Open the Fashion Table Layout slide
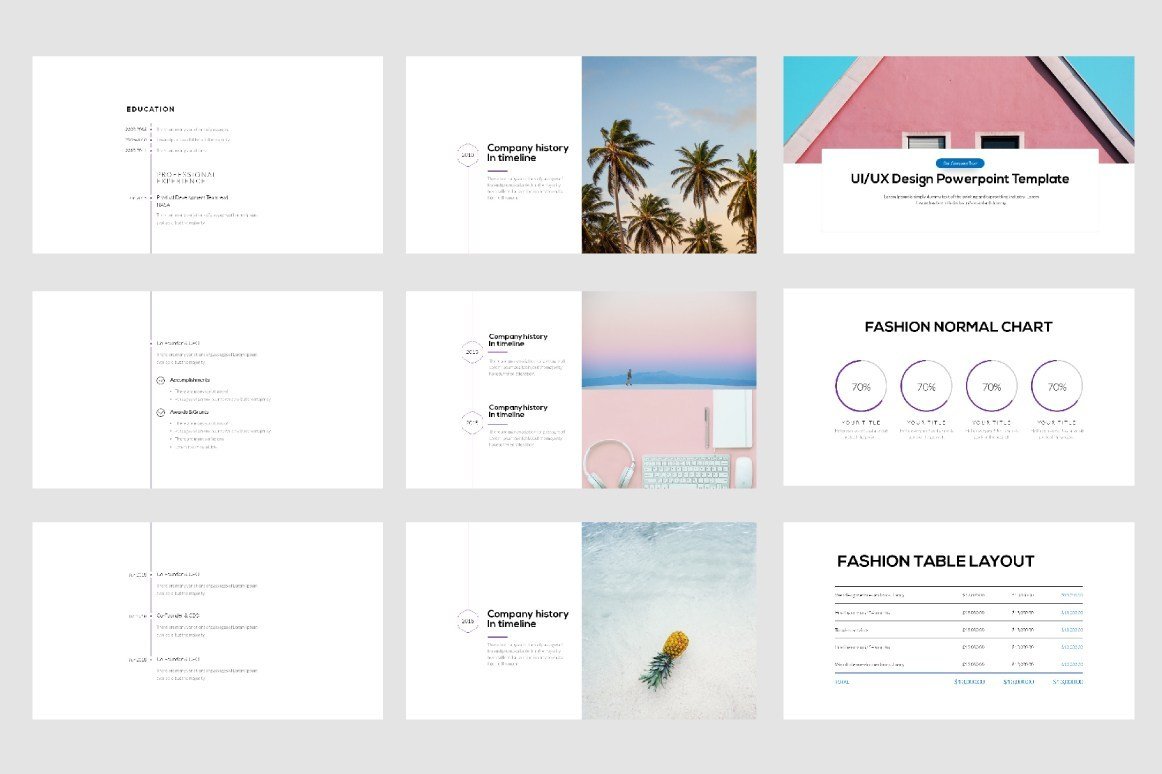 (958, 621)
